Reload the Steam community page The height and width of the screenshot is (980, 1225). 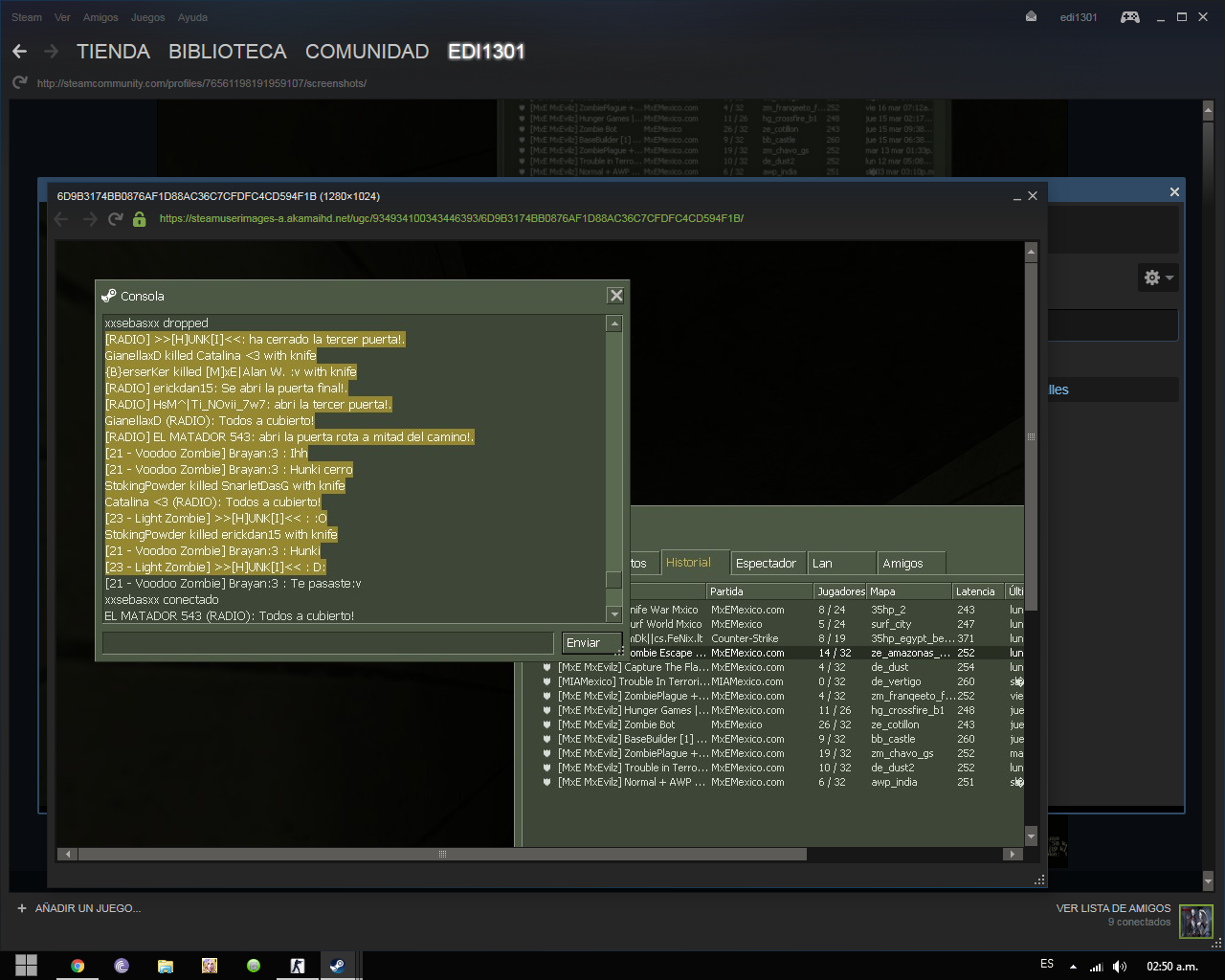[20, 83]
